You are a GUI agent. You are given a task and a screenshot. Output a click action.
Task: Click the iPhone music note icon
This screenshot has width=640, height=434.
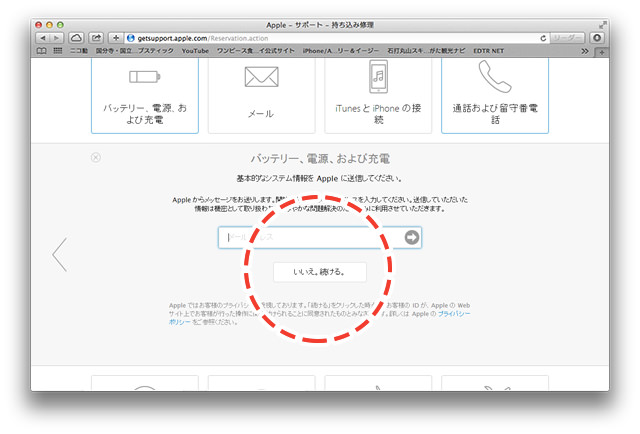(x=378, y=77)
